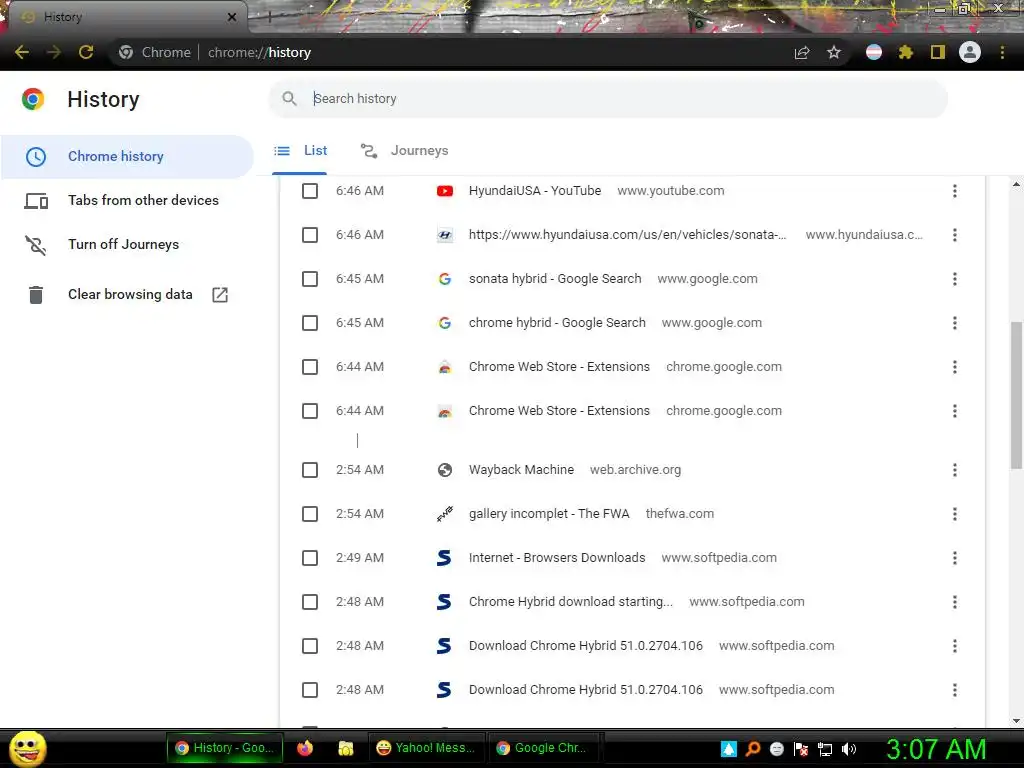Open Chrome's three-dot main menu
Viewport: 1024px width, 768px height.
pyautogui.click(x=1002, y=52)
